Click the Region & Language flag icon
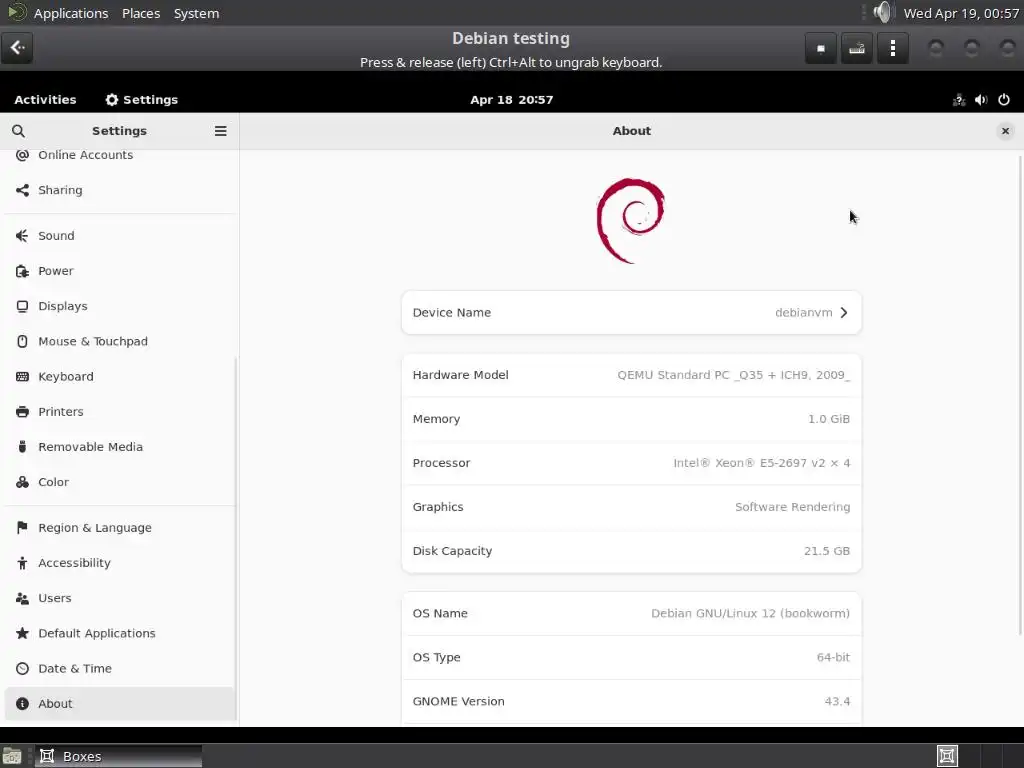Viewport: 1024px width, 768px height. click(22, 528)
